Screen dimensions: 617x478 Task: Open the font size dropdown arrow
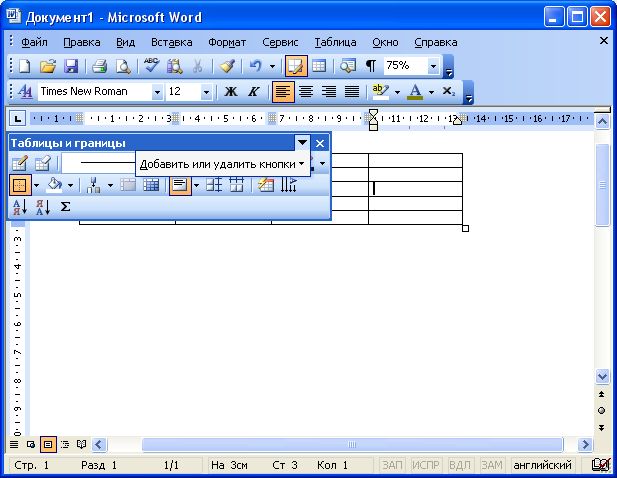pyautogui.click(x=206, y=92)
